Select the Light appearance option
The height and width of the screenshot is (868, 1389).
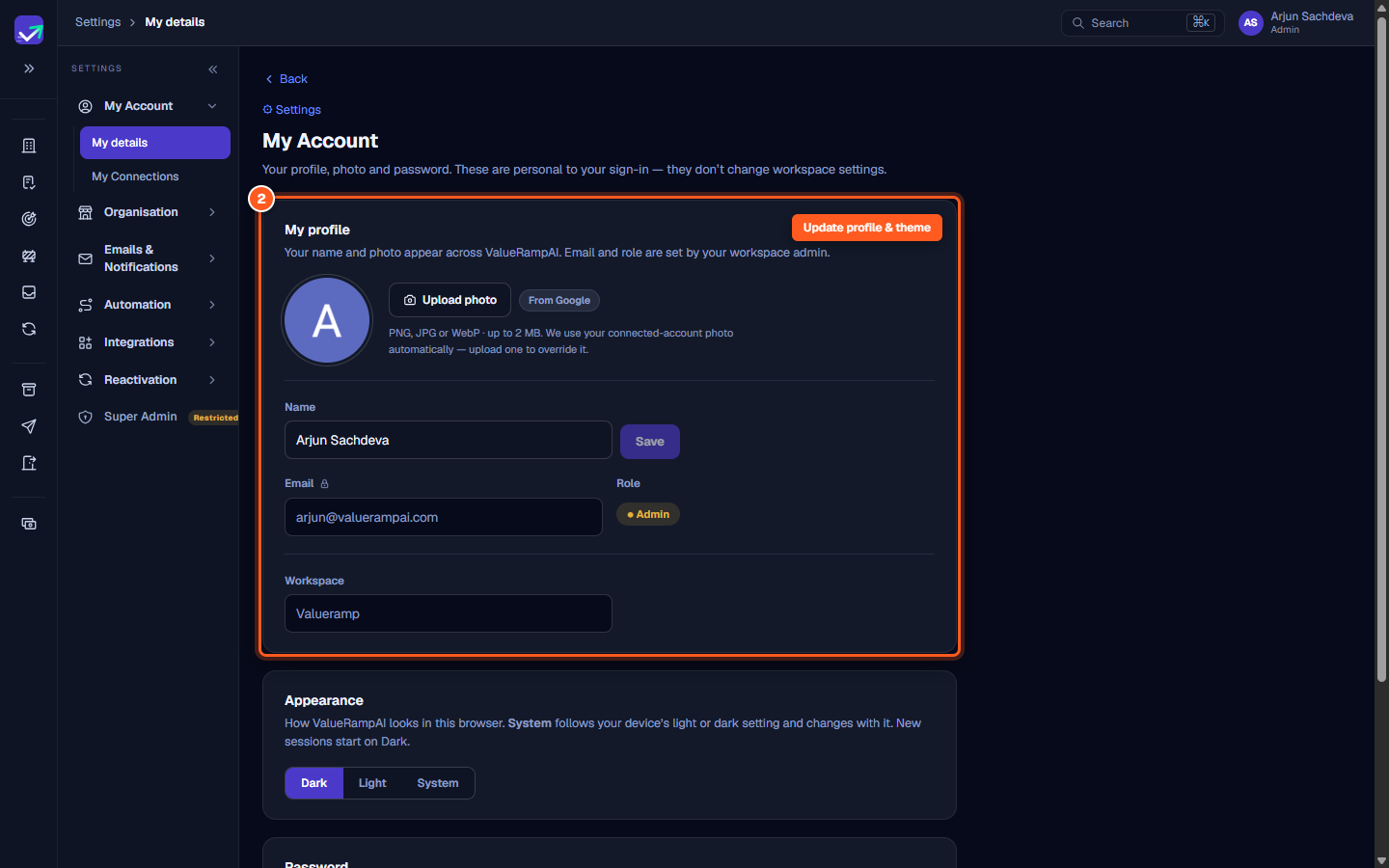372,783
